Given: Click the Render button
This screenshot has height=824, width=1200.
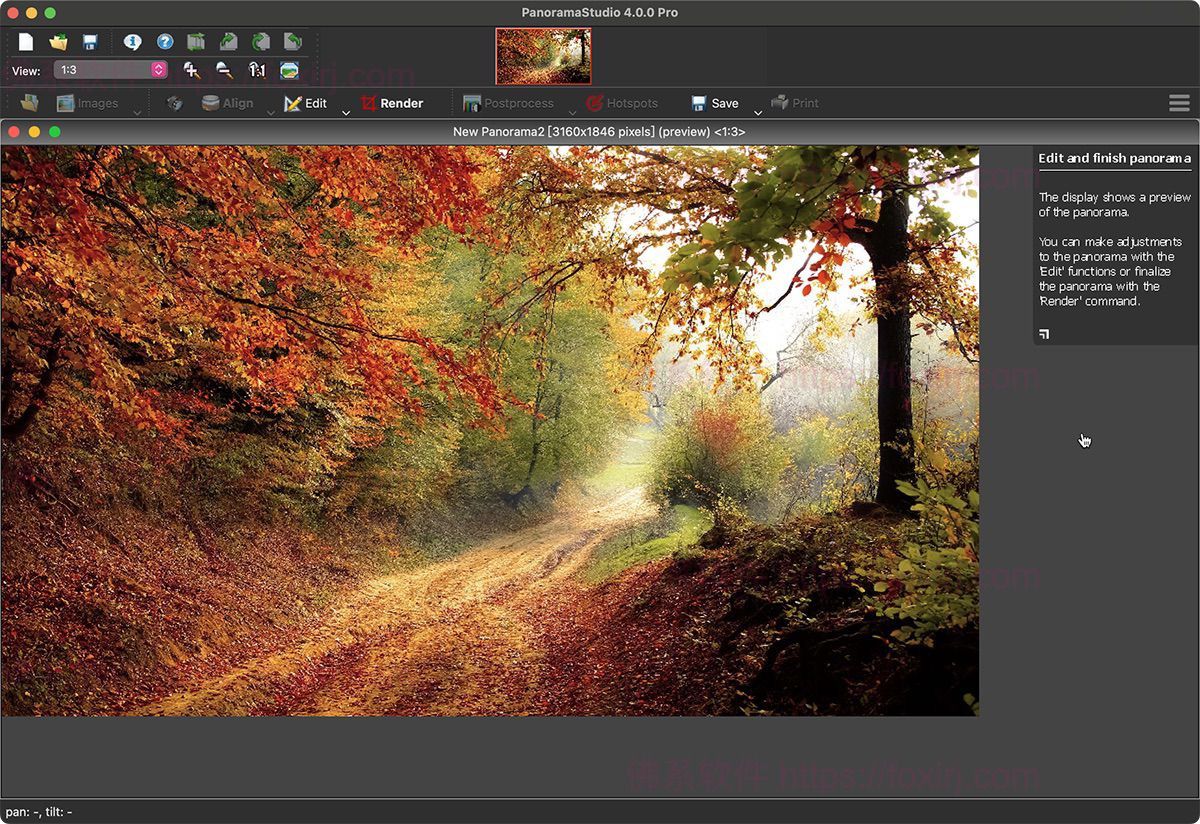Looking at the screenshot, I should (392, 103).
